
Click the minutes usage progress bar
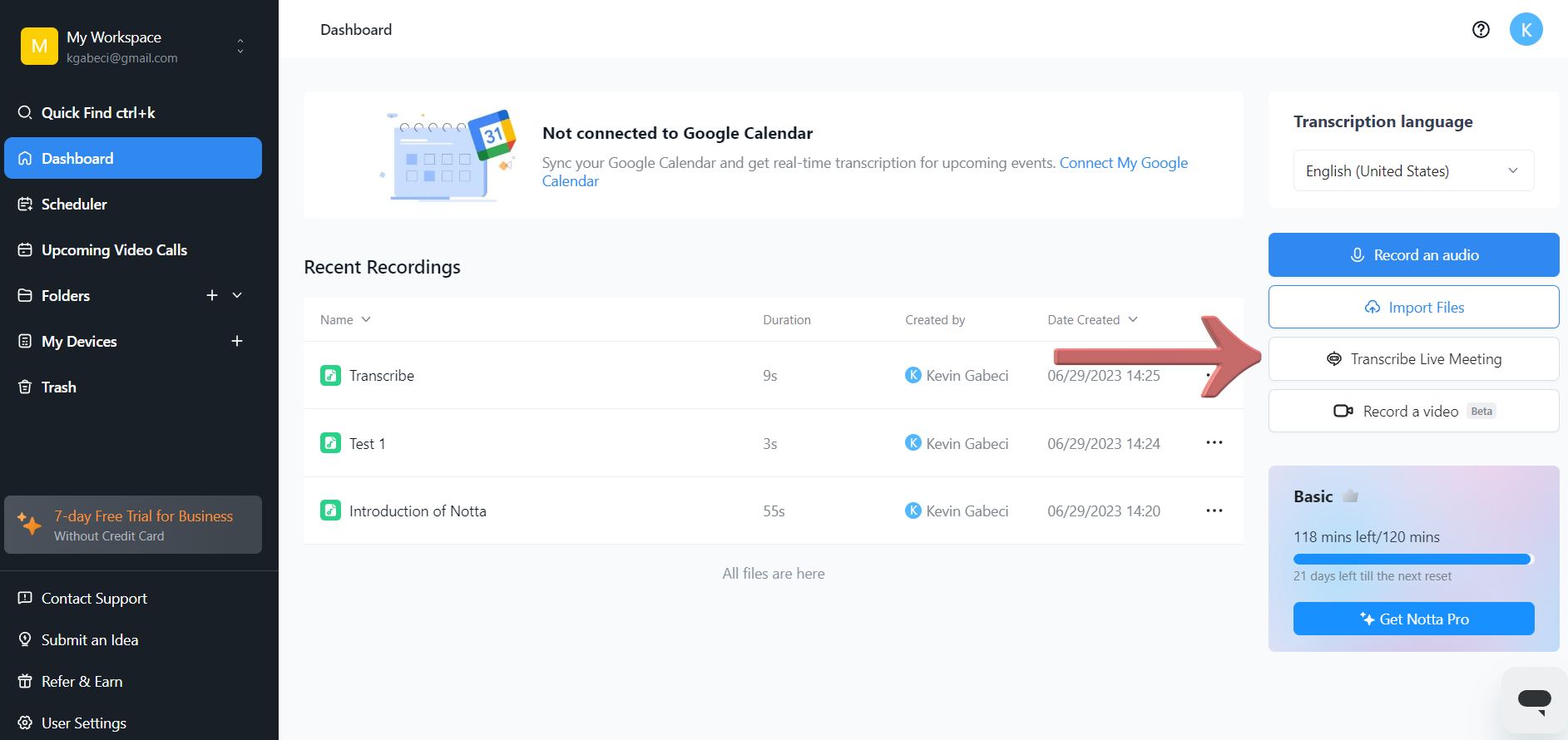point(1414,560)
